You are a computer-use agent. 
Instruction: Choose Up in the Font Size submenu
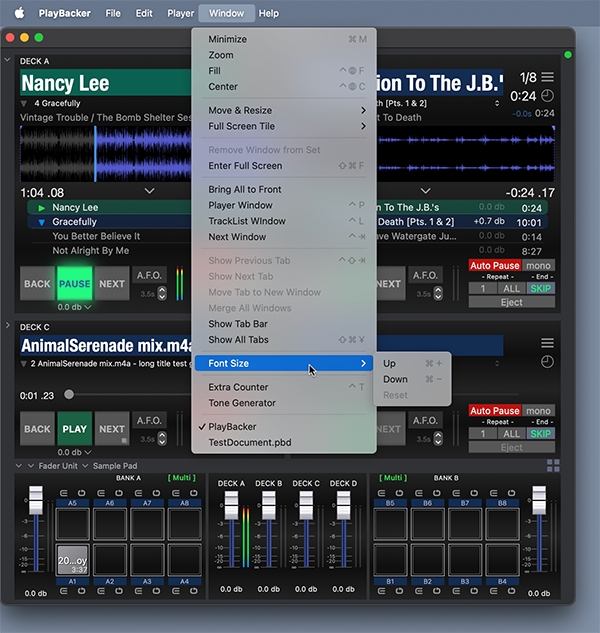coord(389,364)
